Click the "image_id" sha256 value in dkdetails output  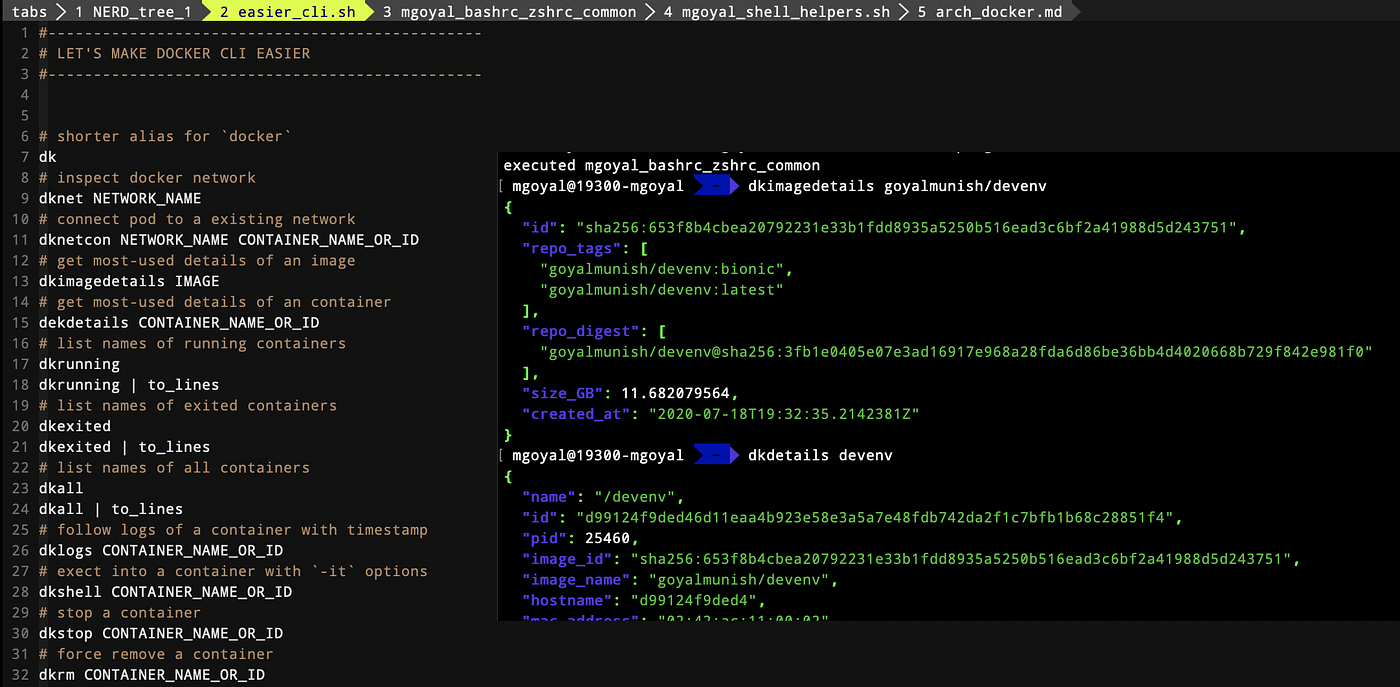pos(961,559)
